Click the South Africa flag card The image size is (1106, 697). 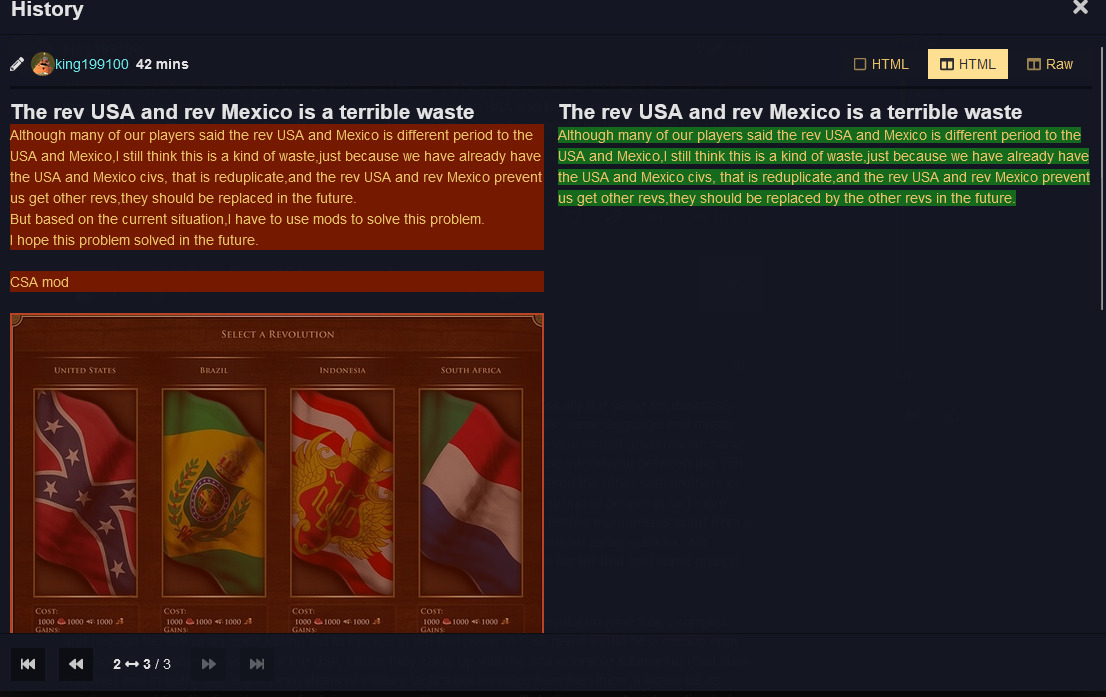coord(470,492)
